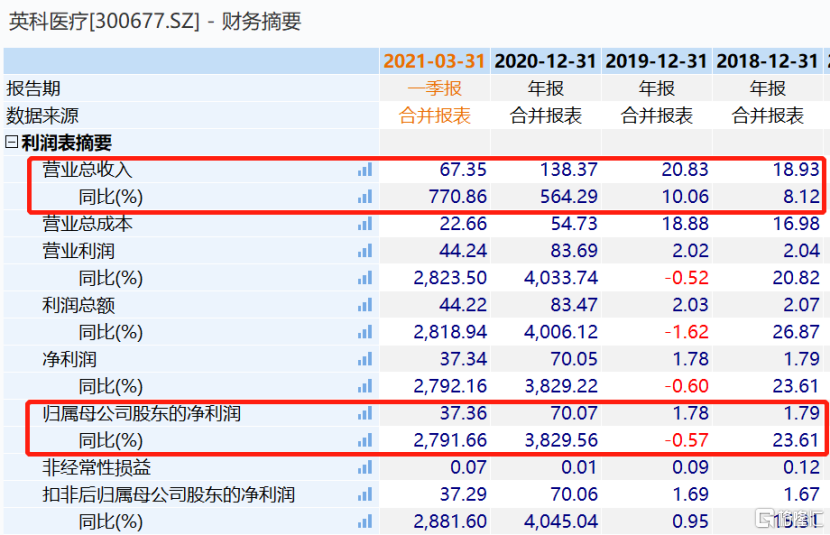Click the 一季报 report period cell
Screen dimensions: 830x535
click(435, 88)
